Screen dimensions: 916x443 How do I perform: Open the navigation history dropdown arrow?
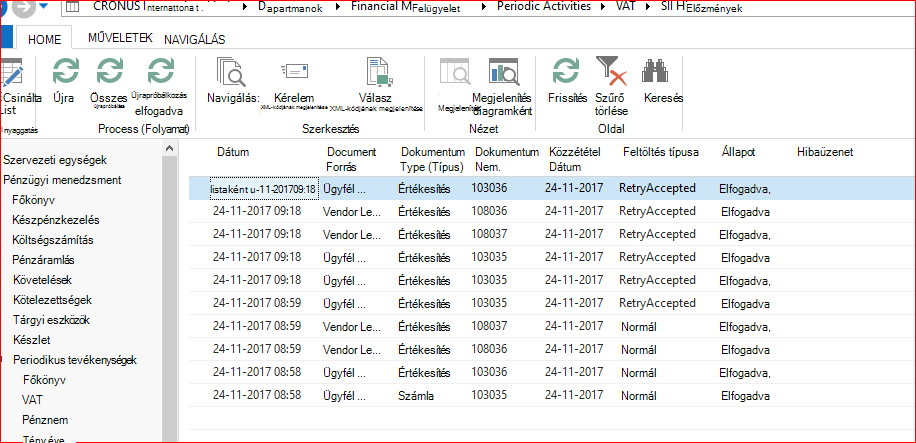[x=45, y=8]
